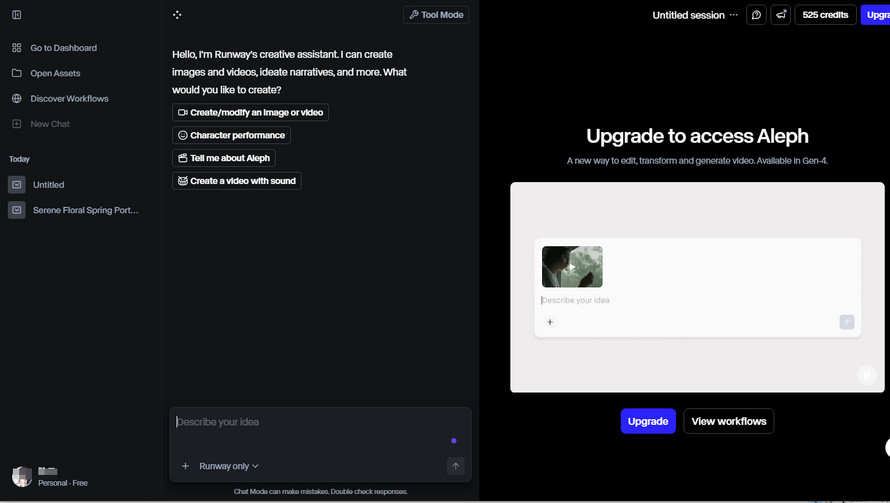Play the Aleph demo video thumbnail

pos(572,267)
